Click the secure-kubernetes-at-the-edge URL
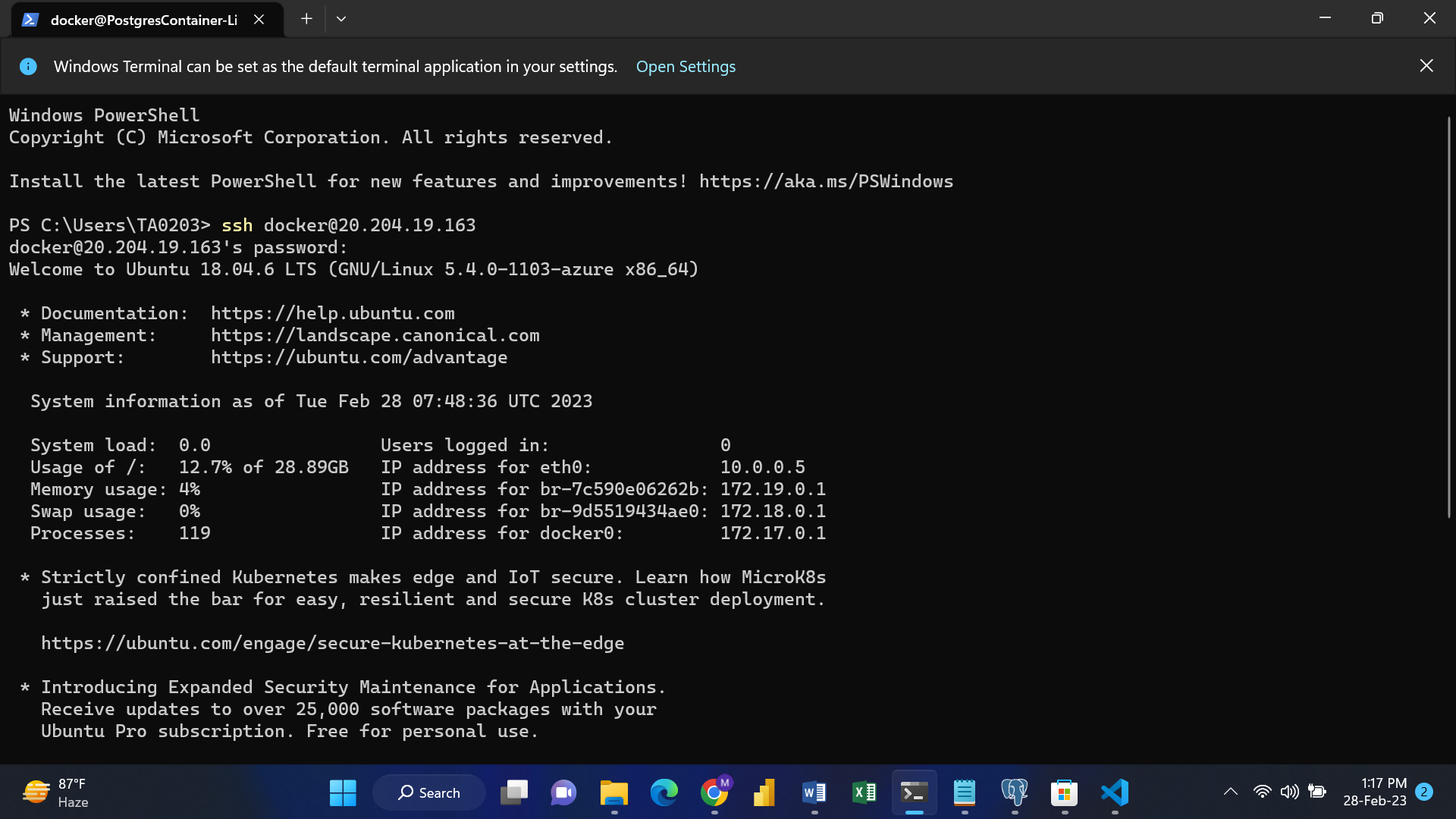1456x819 pixels. pyautogui.click(x=333, y=643)
